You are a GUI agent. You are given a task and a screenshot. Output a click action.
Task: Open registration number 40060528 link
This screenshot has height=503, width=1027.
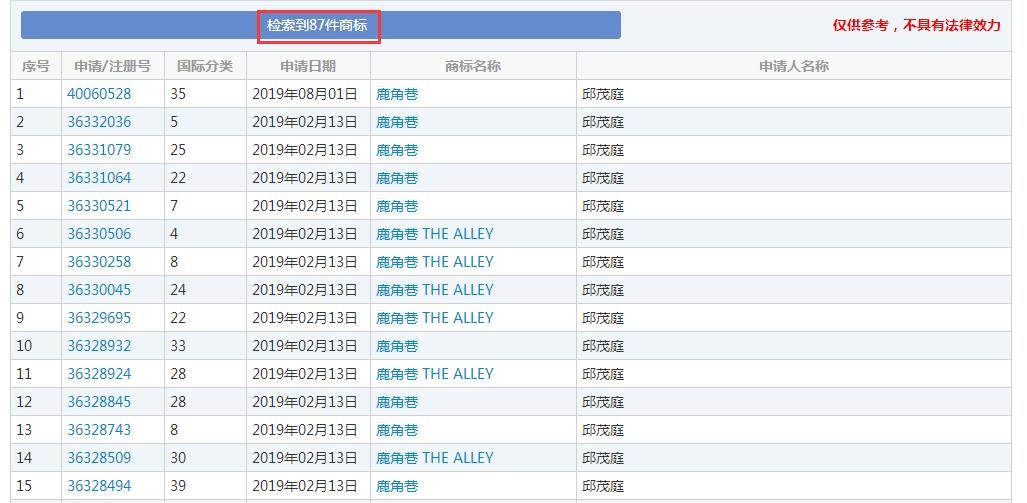pos(99,94)
